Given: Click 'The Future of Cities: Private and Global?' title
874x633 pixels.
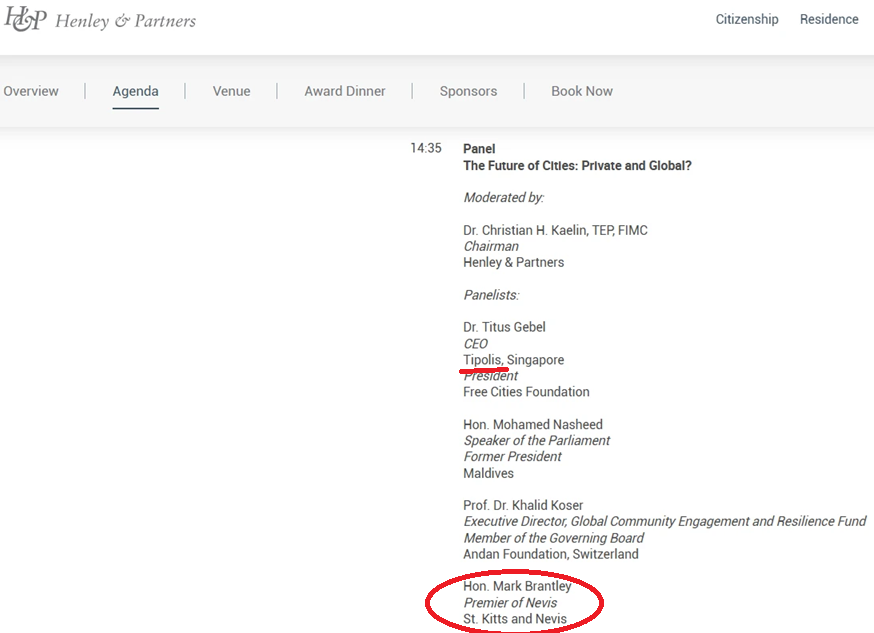Looking at the screenshot, I should click(x=577, y=165).
